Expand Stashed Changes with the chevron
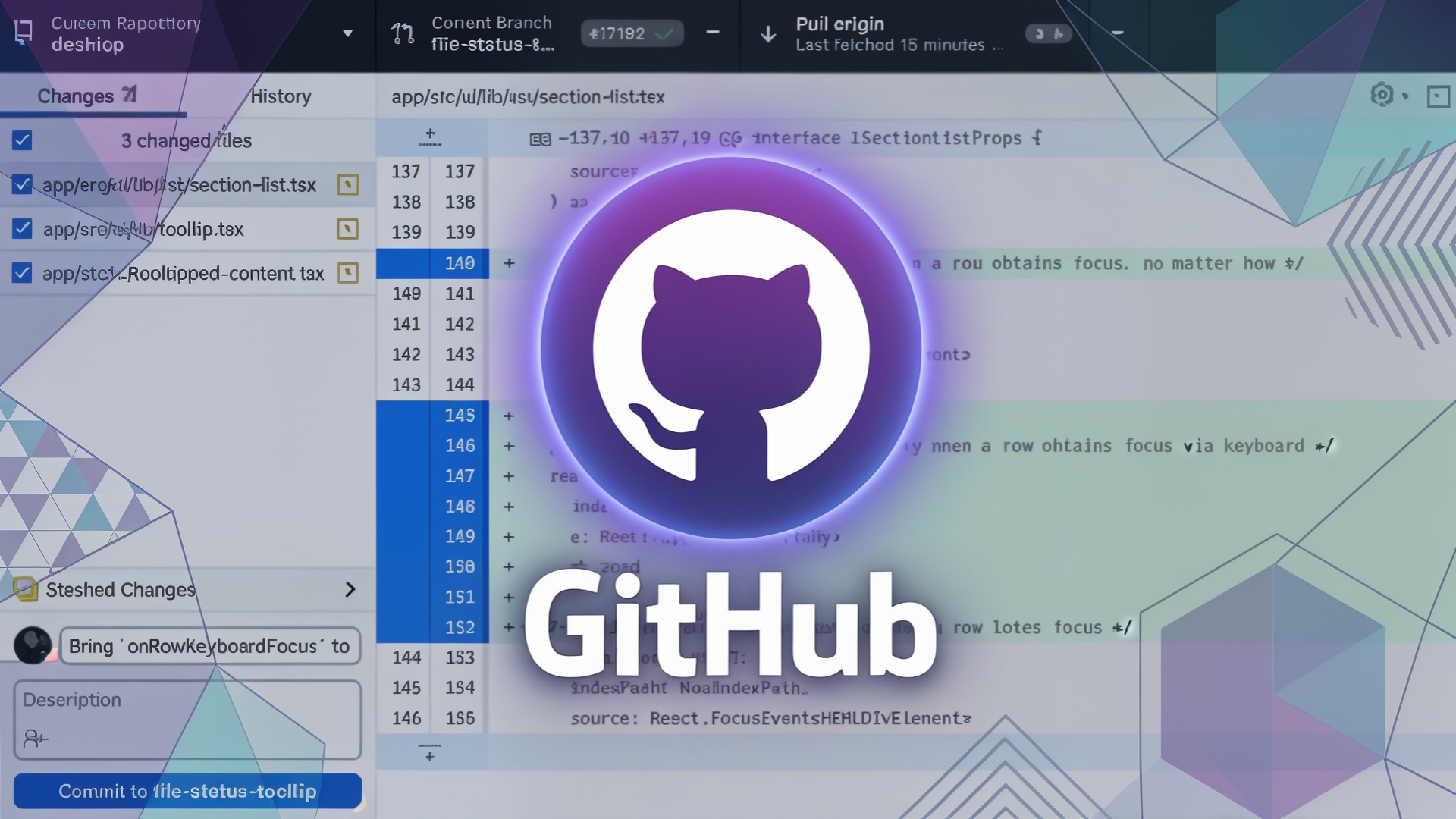 coord(350,589)
